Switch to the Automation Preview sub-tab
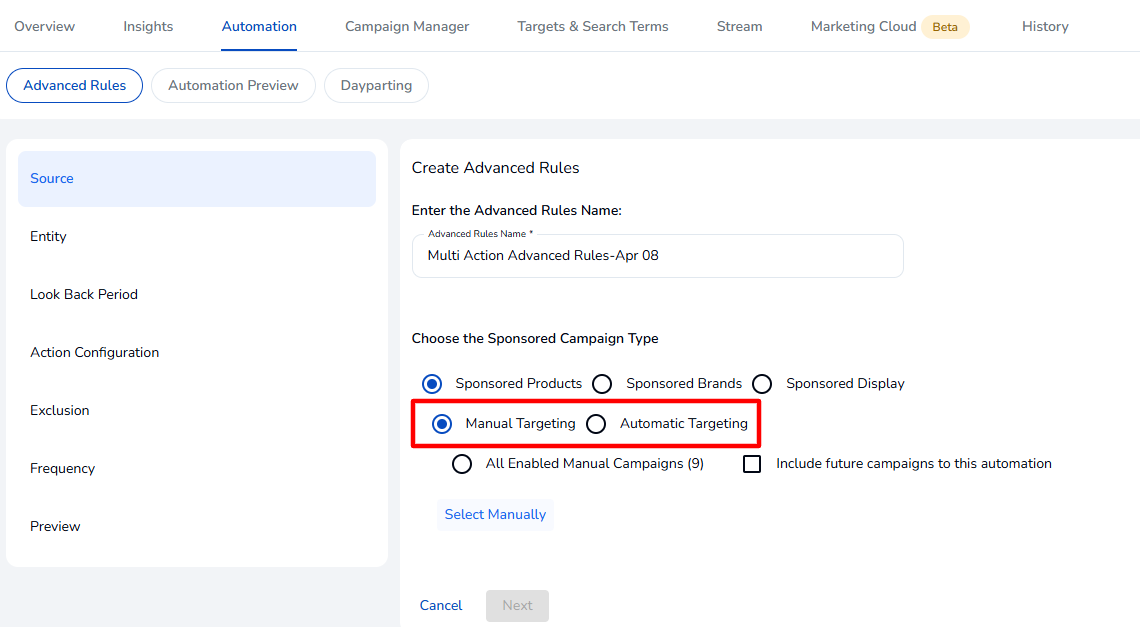Viewport: 1140px width, 627px height. [233, 85]
